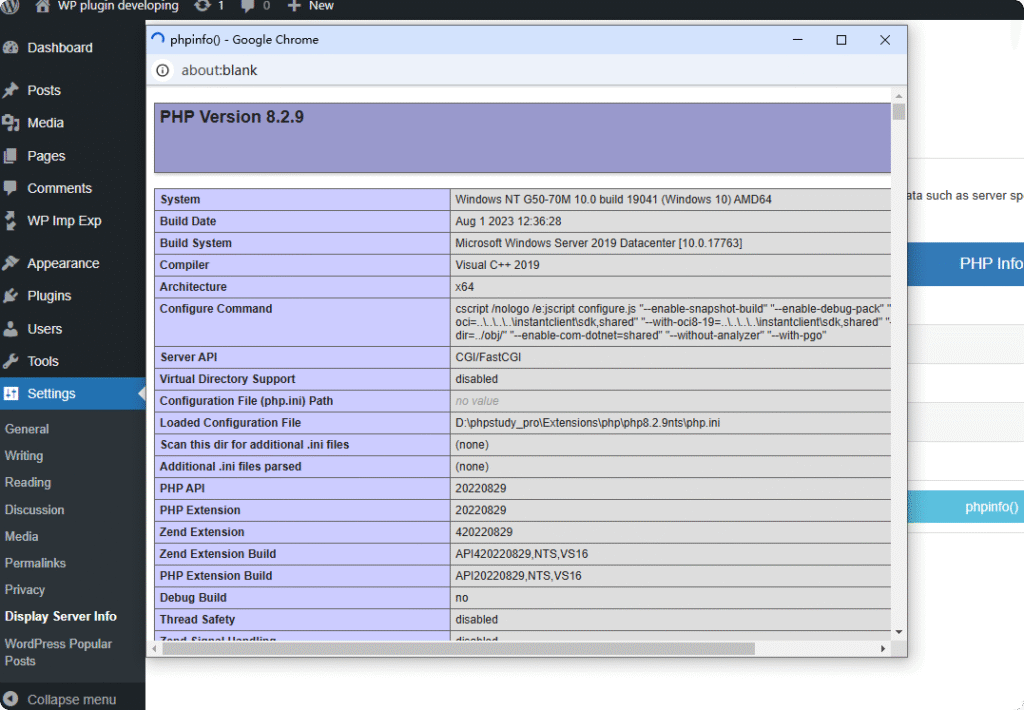The height and width of the screenshot is (710, 1024).
Task: Open the Media library icon
Action: 11,123
